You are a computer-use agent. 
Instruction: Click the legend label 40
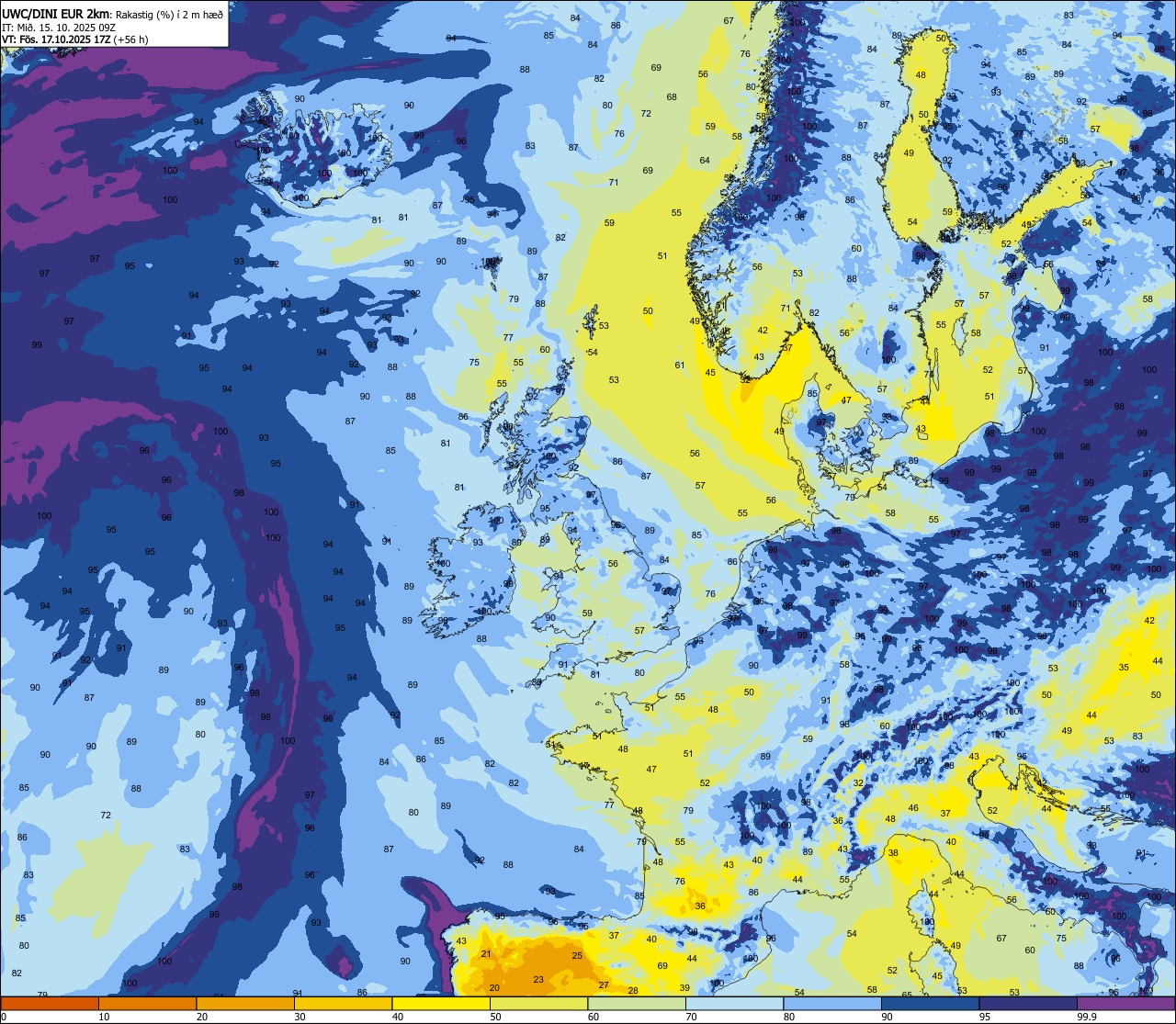[398, 1017]
